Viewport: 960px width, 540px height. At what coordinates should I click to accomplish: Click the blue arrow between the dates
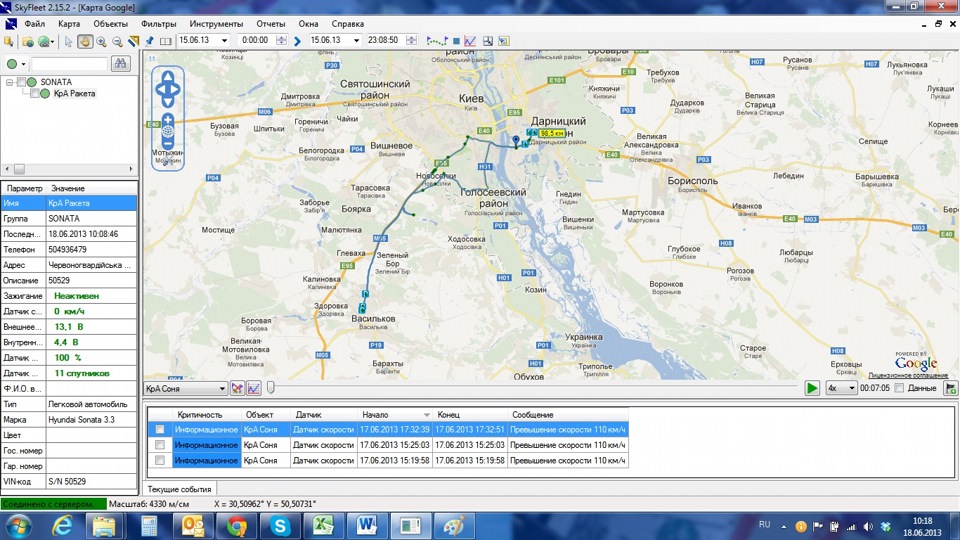(x=298, y=41)
